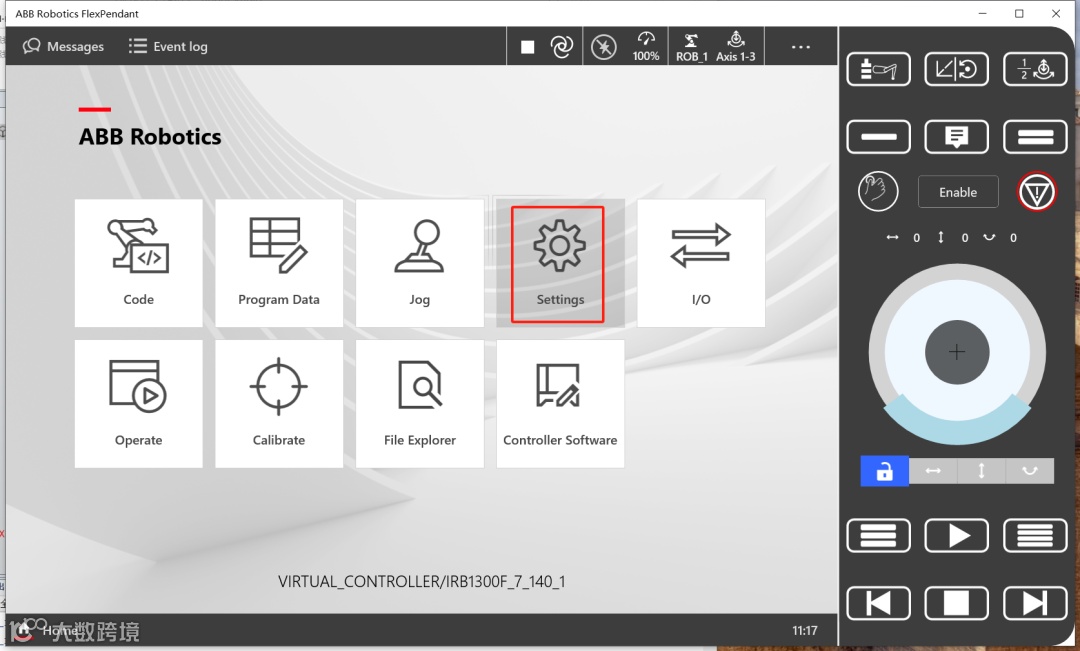
Task: Open the File Explorer tile
Action: pos(419,404)
